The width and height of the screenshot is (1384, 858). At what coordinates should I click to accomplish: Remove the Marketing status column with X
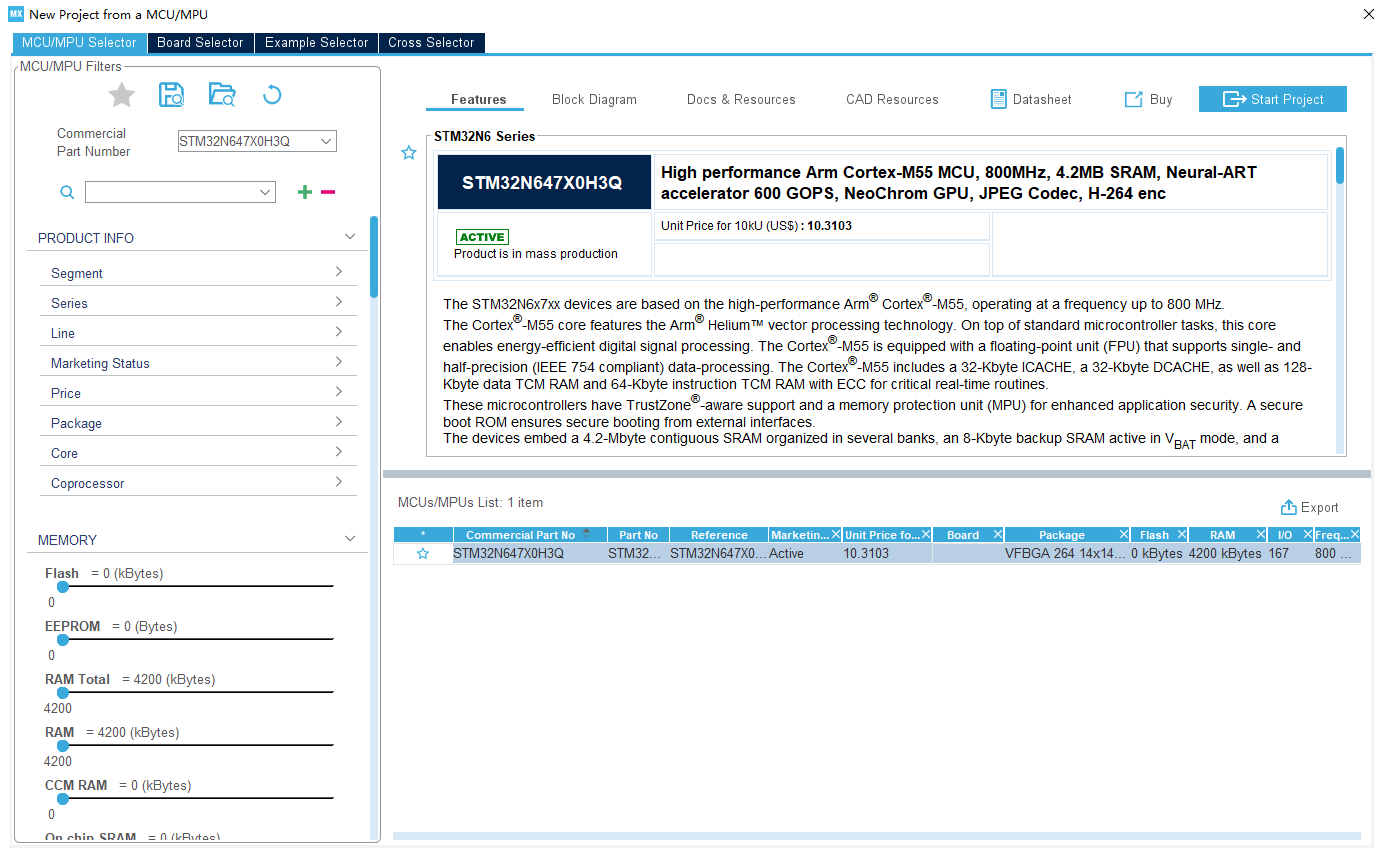tap(836, 535)
